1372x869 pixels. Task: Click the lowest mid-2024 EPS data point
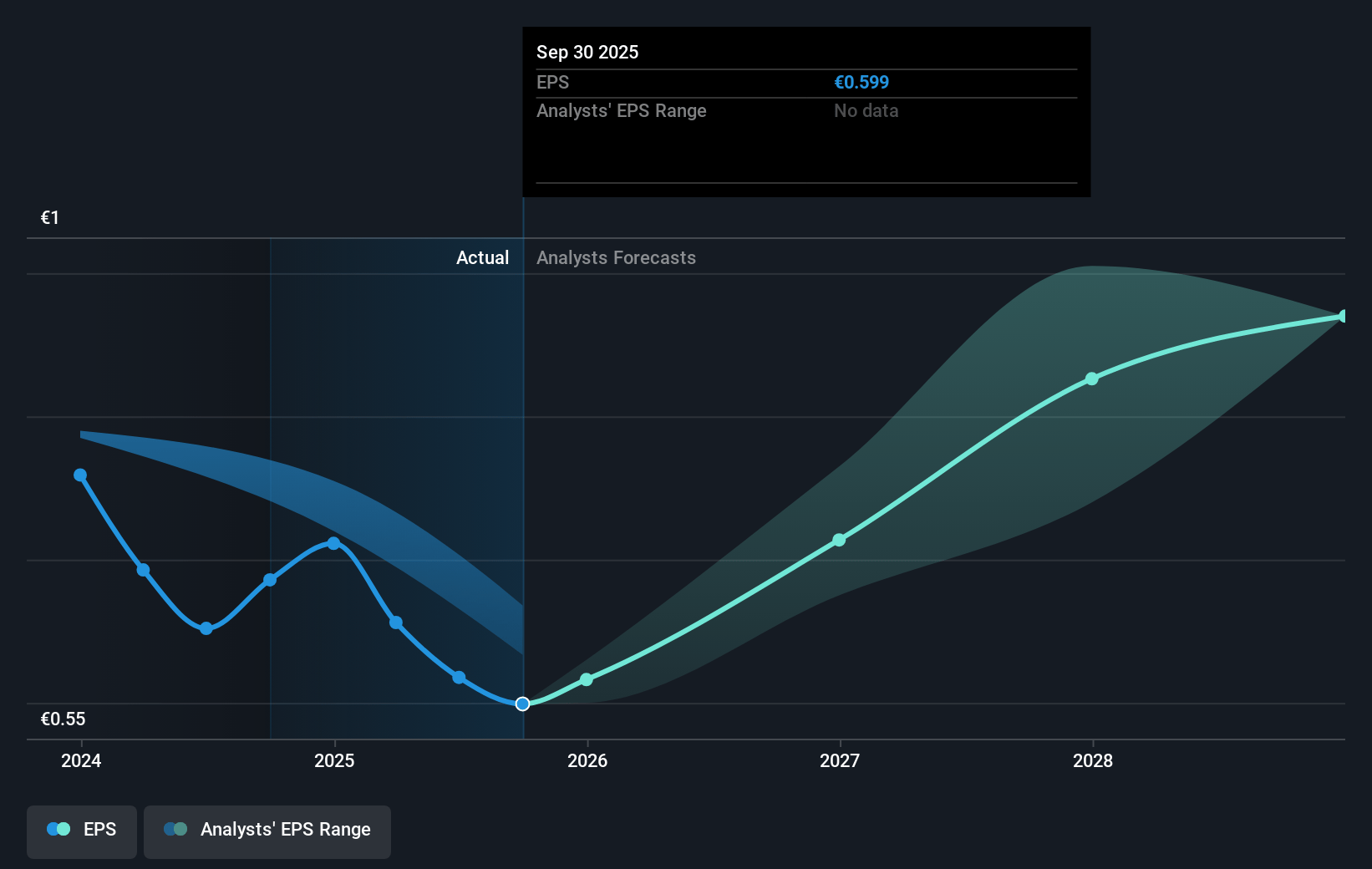tap(206, 628)
